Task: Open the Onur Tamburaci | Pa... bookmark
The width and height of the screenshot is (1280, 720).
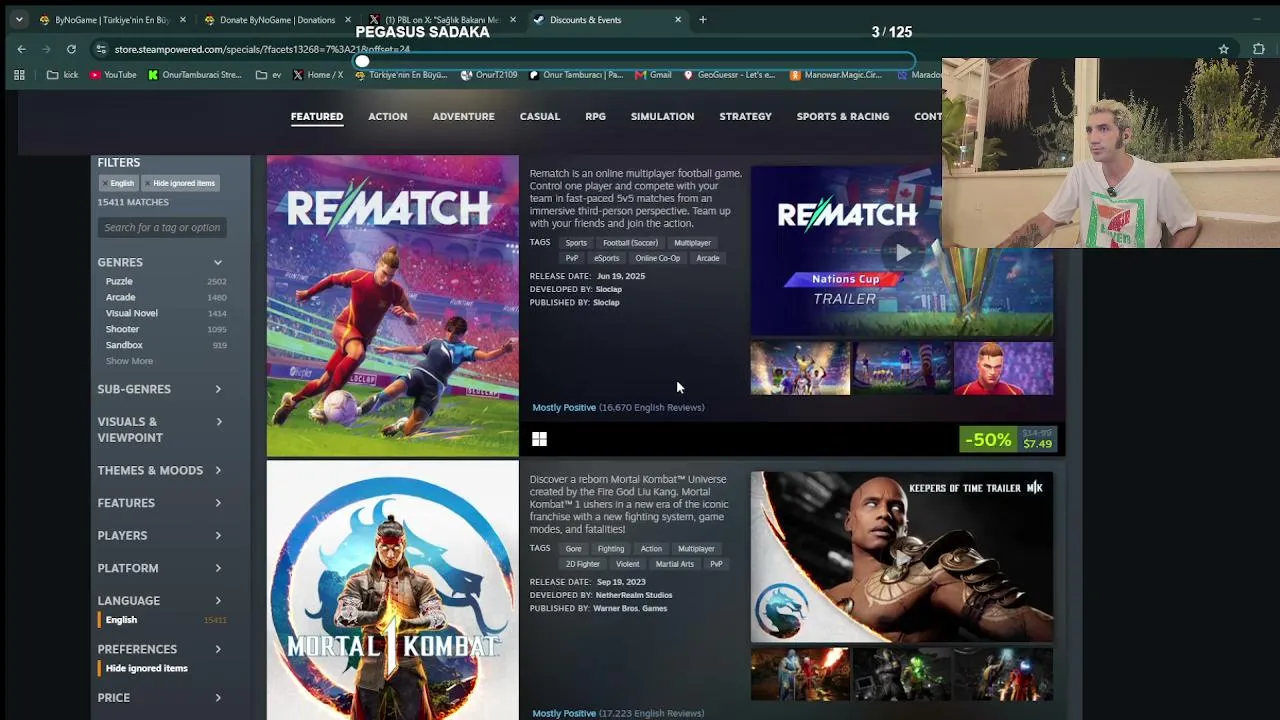Action: pos(576,75)
